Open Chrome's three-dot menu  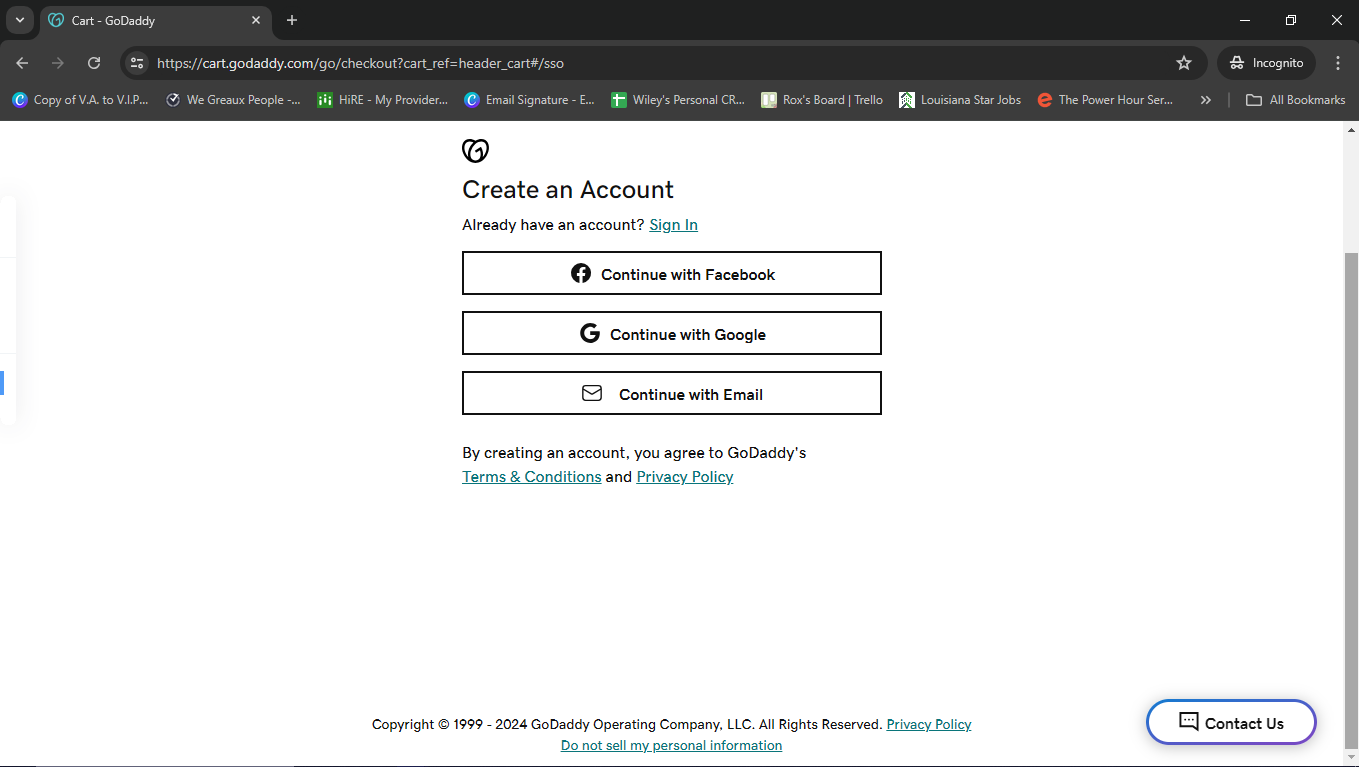pos(1338,62)
